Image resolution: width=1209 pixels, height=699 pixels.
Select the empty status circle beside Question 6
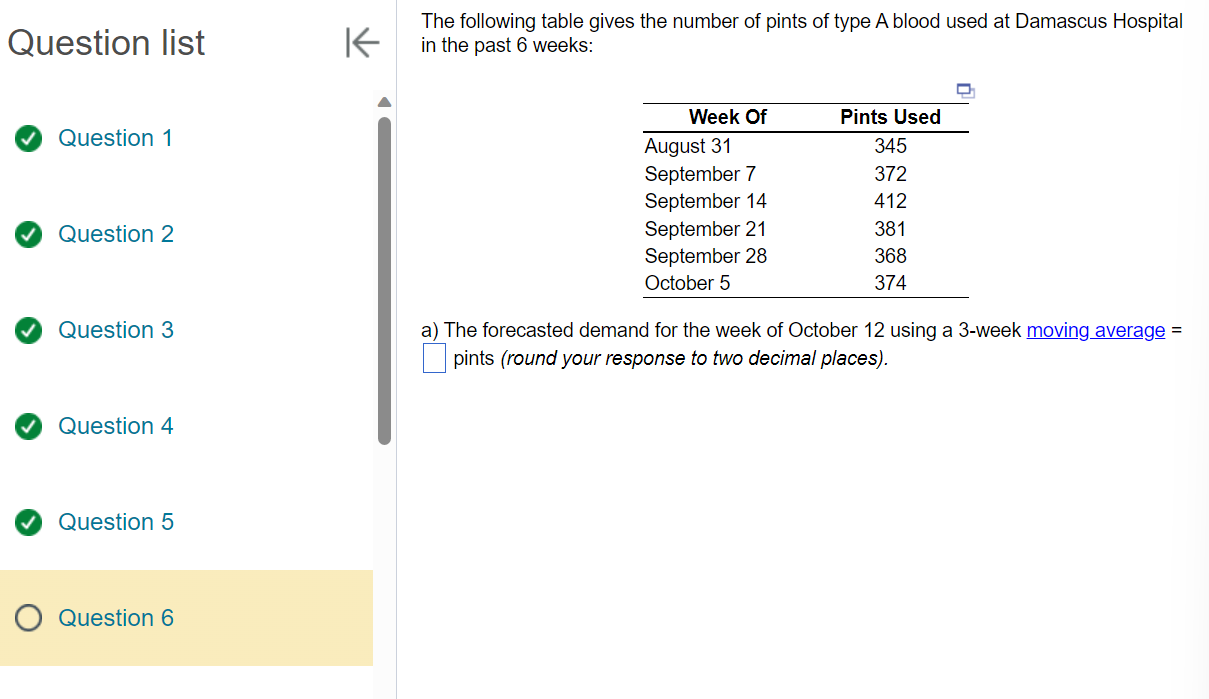coord(28,618)
